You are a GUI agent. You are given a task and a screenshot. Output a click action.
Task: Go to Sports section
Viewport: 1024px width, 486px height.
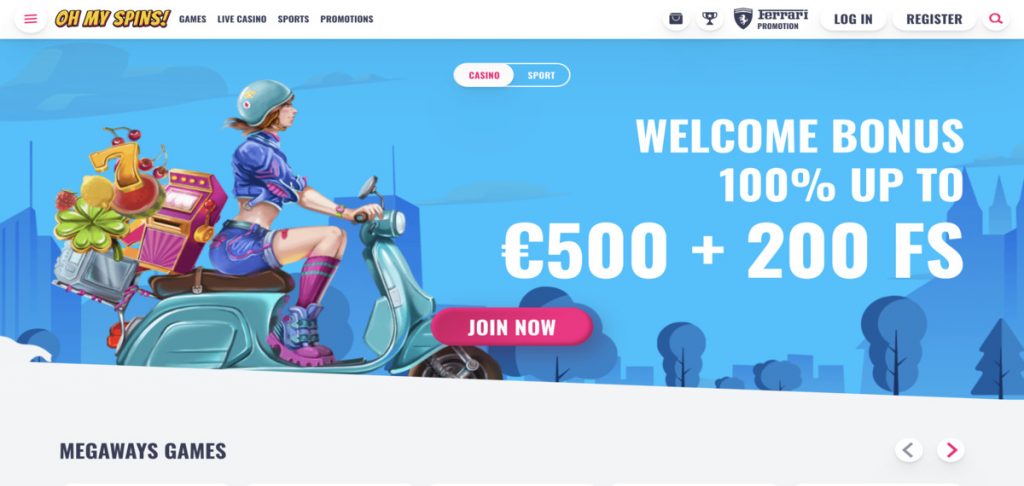point(293,19)
